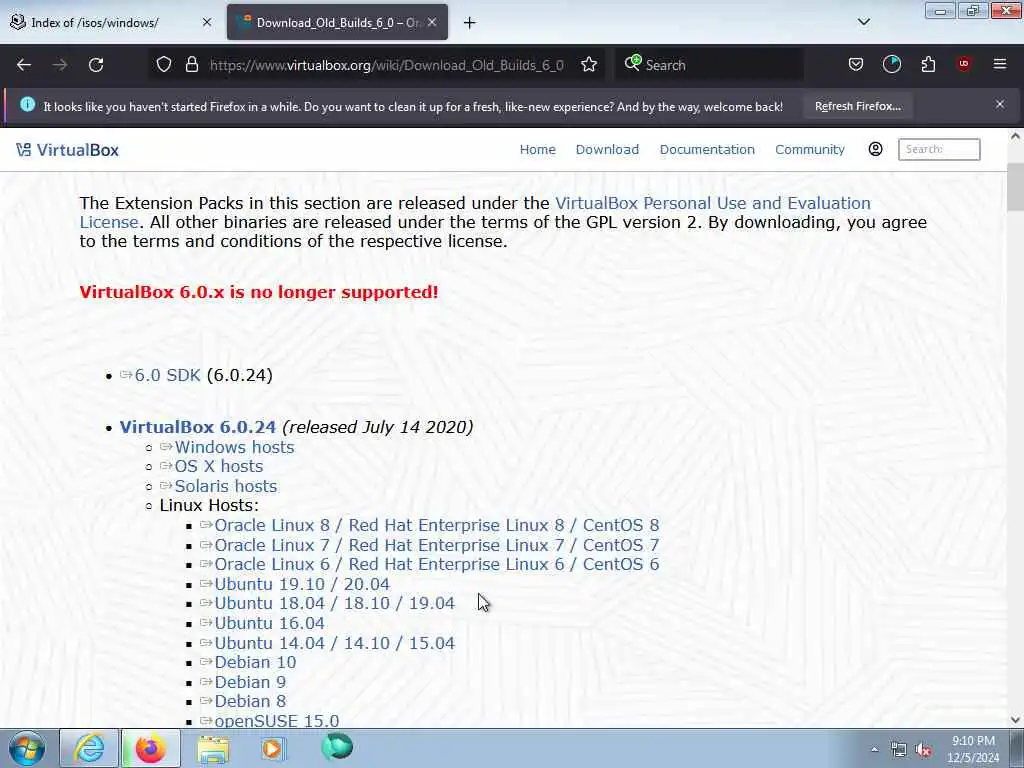Viewport: 1024px width, 768px height.
Task: Open the openSUSE 15.0 package link
Action: 276,721
